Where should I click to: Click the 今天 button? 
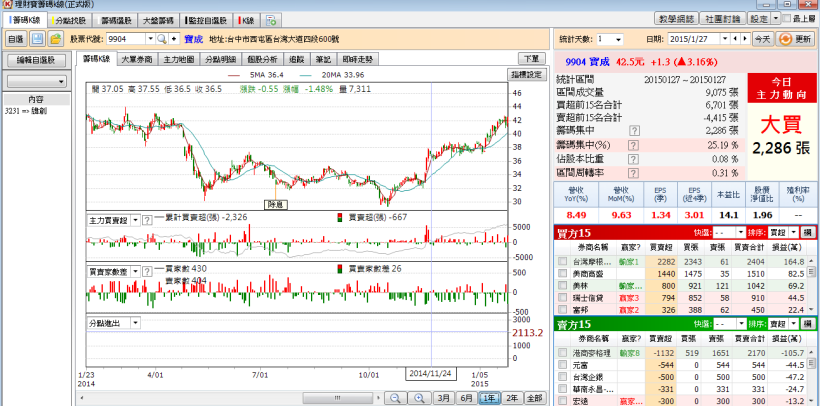coord(762,39)
